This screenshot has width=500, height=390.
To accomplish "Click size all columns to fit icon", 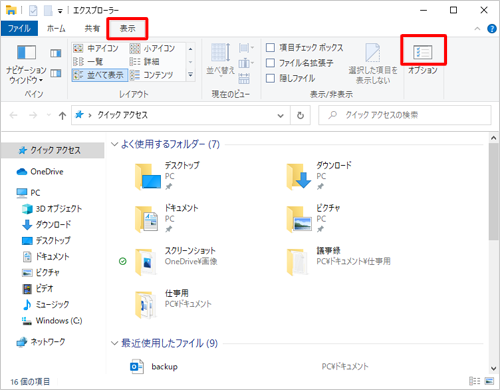I will pyautogui.click(x=244, y=78).
